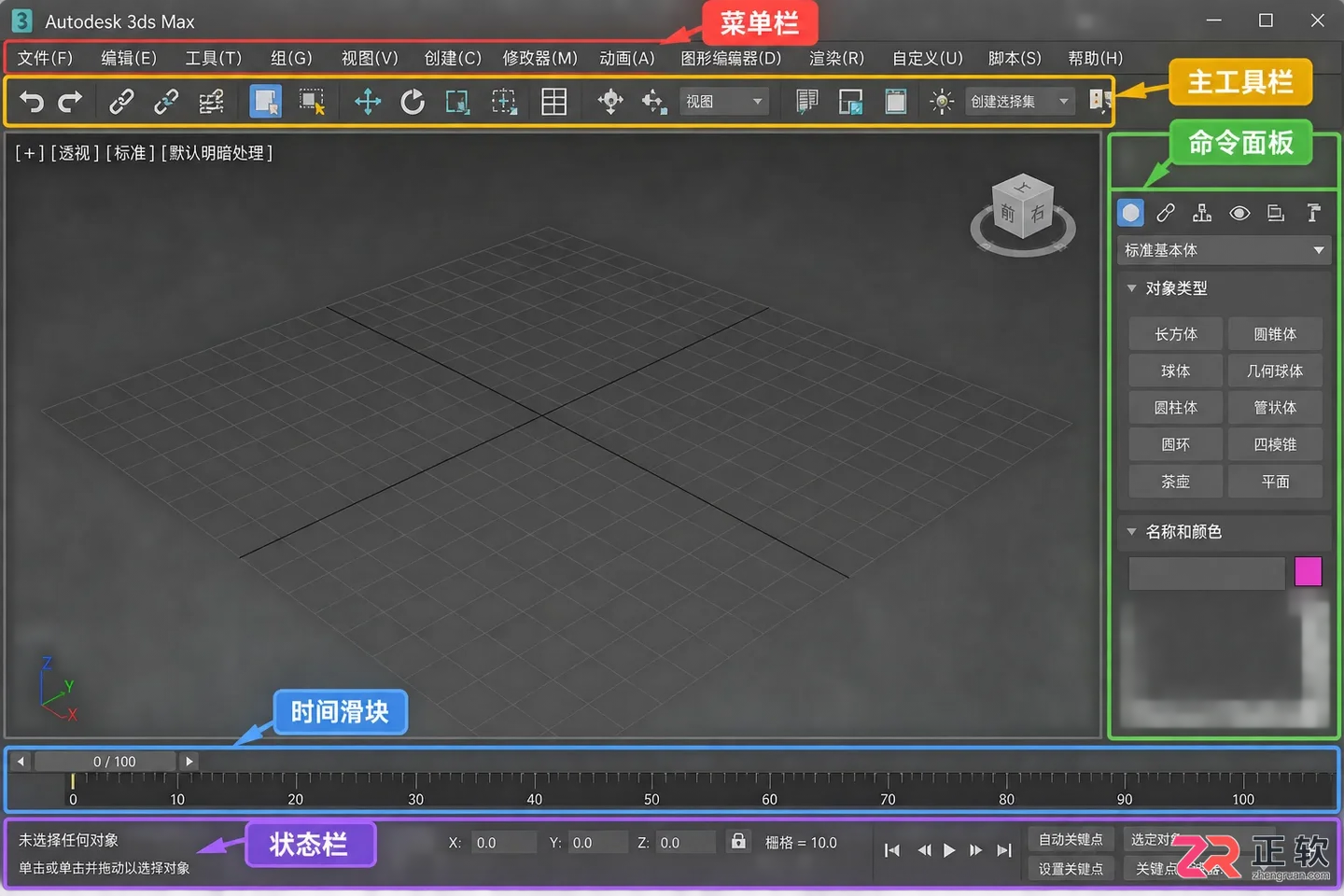Select the Unlink (broken chain) tool

166,101
